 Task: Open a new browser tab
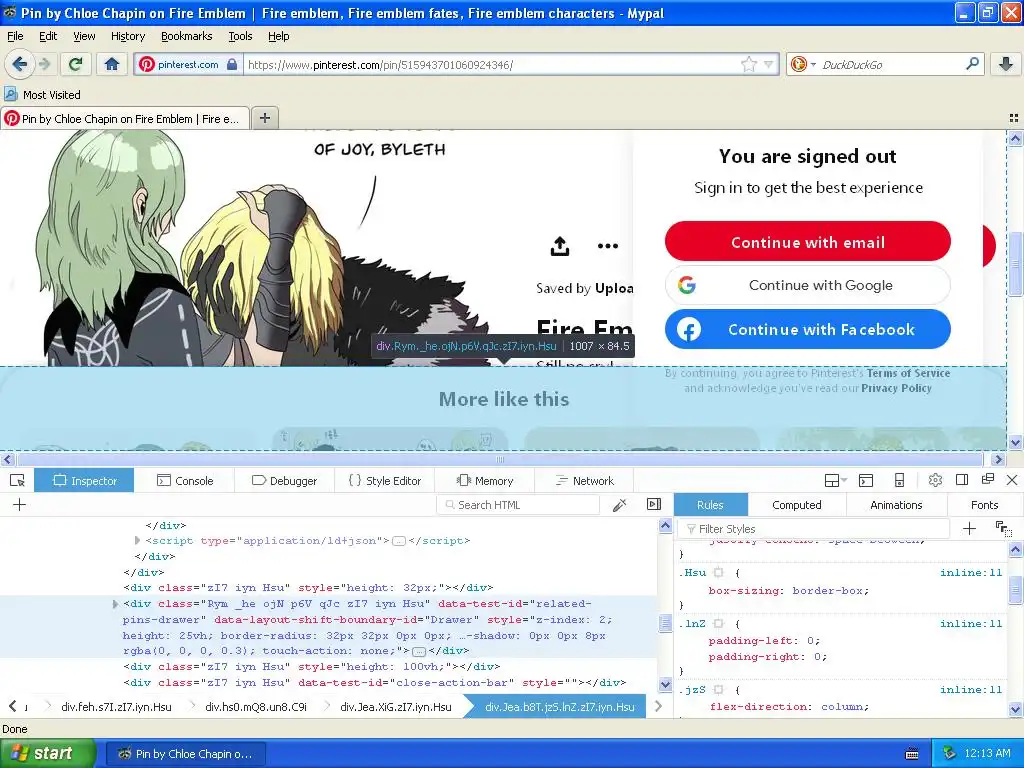pyautogui.click(x=264, y=118)
